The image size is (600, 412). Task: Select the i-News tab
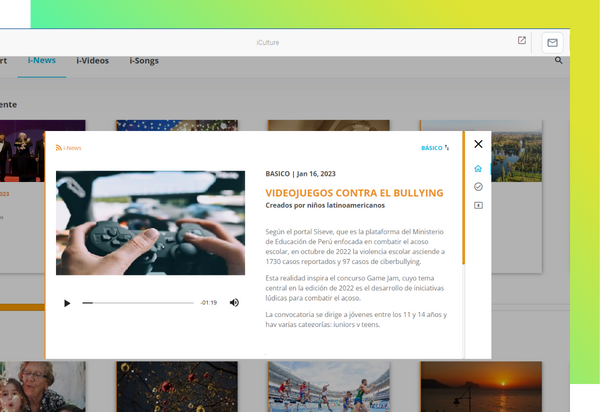coord(42,61)
